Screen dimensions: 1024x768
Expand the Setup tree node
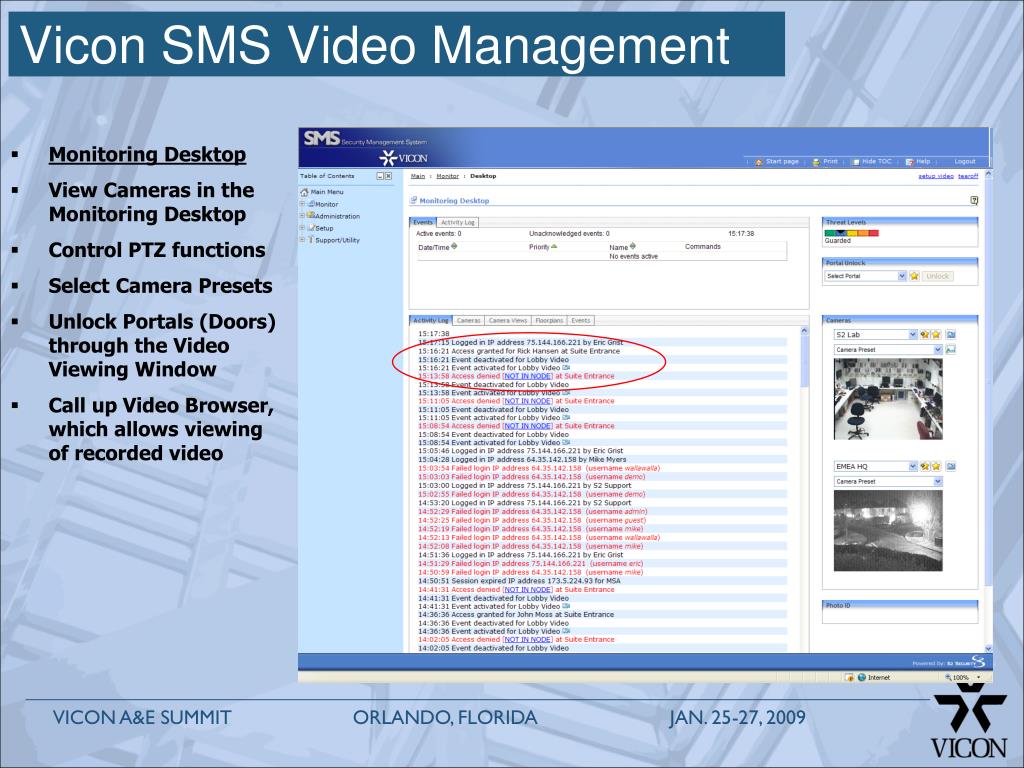click(x=302, y=228)
